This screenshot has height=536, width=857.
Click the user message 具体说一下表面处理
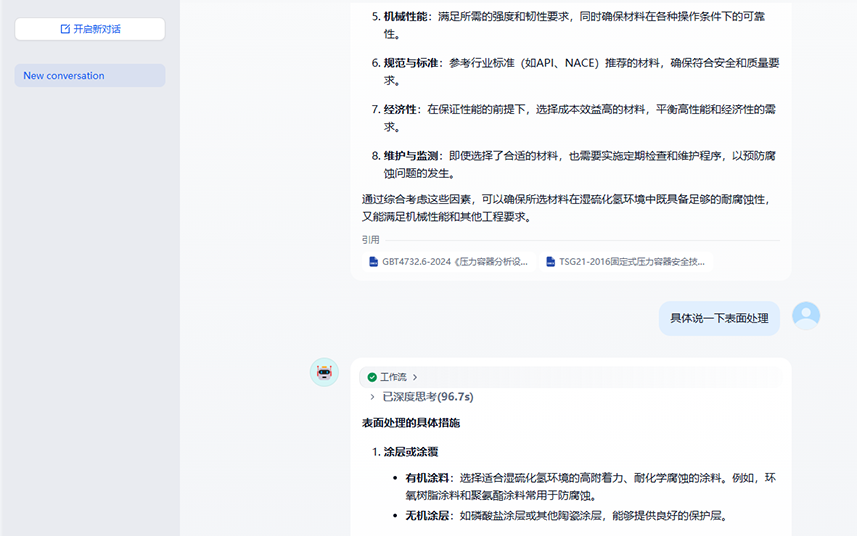pyautogui.click(x=719, y=318)
